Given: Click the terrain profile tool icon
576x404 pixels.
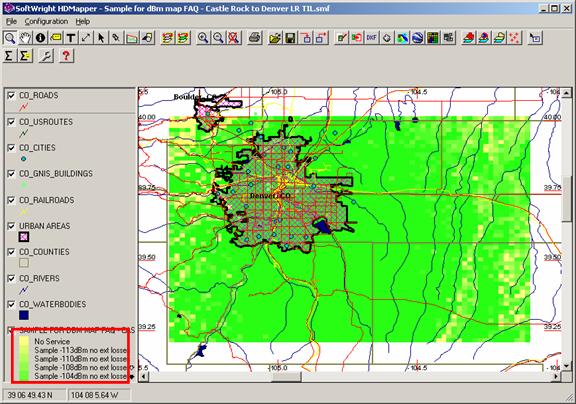Looking at the screenshot, I should pos(132,38).
